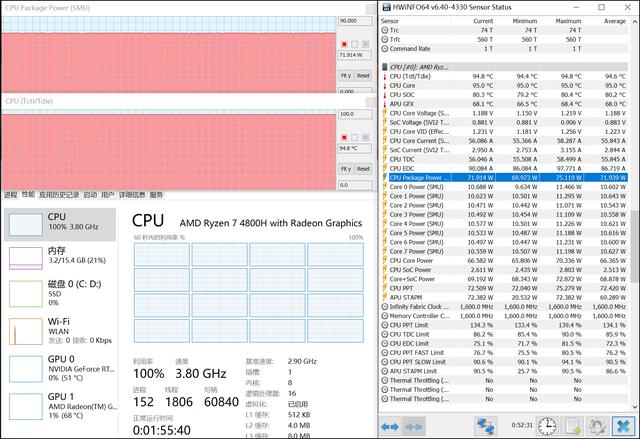640x439 pixels.
Task: Click the thermometer icon beside CPU (Tctl/Tdie)
Action: click(384, 76)
